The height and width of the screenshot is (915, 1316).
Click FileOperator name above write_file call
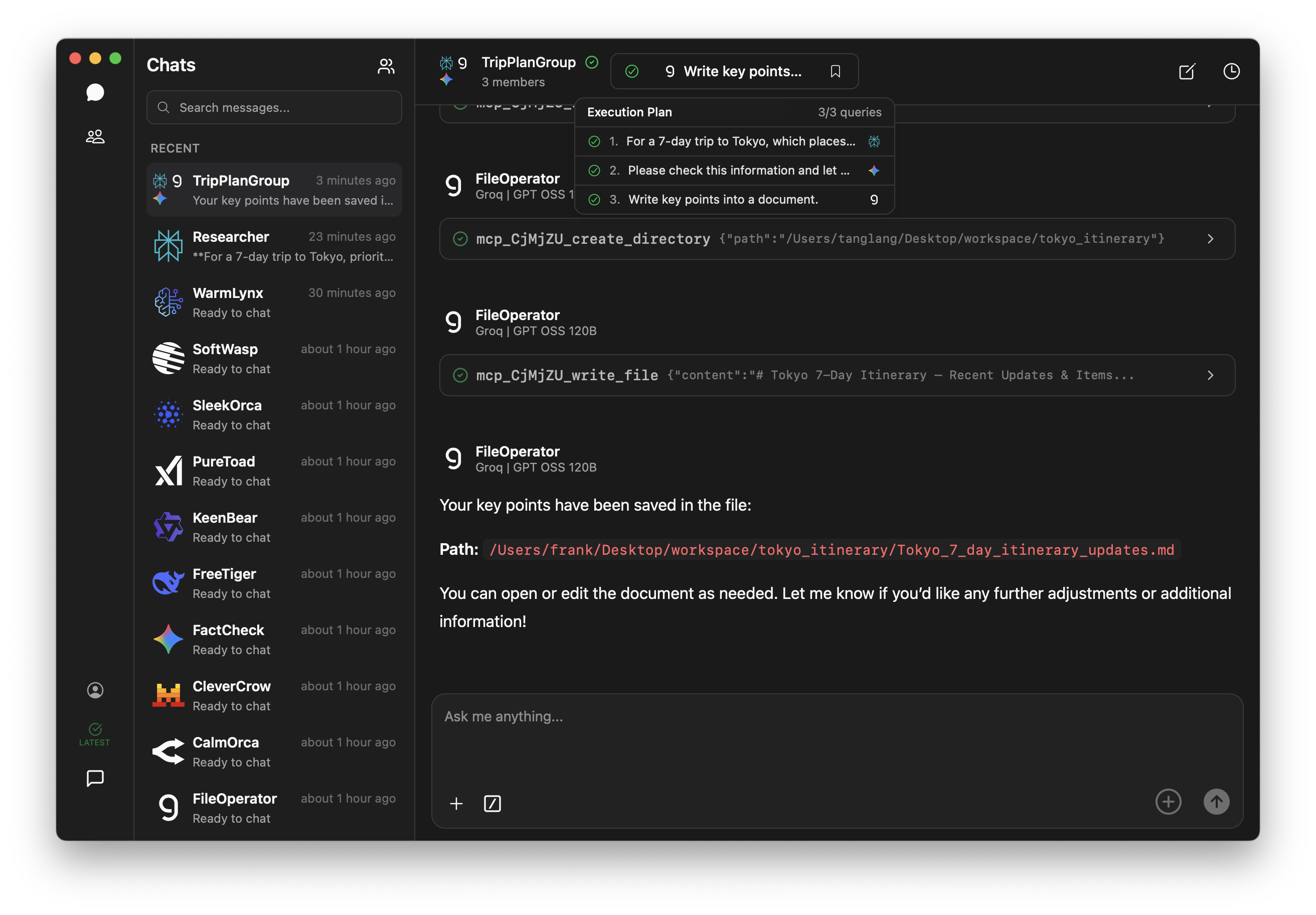[x=518, y=315]
